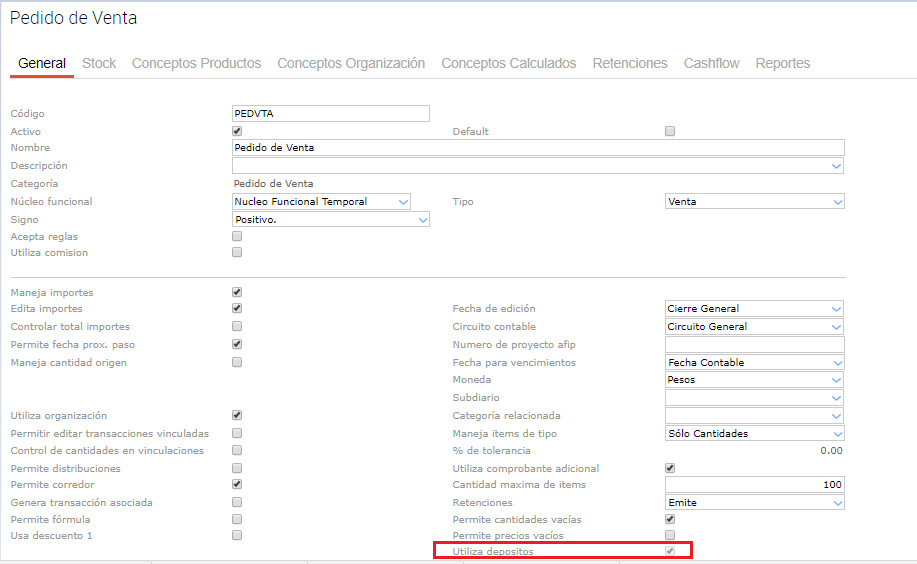Expand the Núcleo funcional dropdown
The height and width of the screenshot is (564, 917).
pos(321,202)
